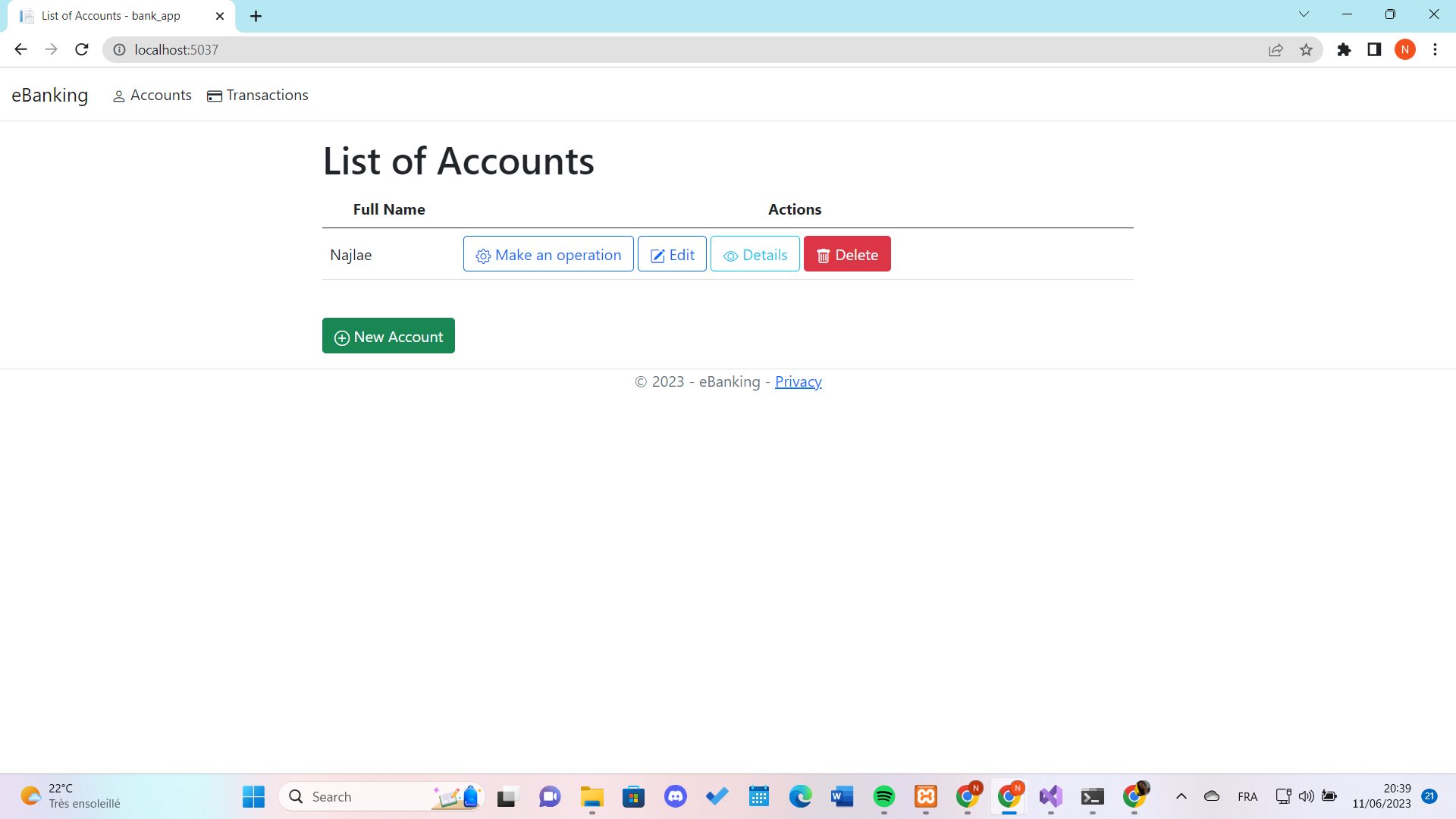
Task: Delete the Najlae account
Action: click(846, 255)
